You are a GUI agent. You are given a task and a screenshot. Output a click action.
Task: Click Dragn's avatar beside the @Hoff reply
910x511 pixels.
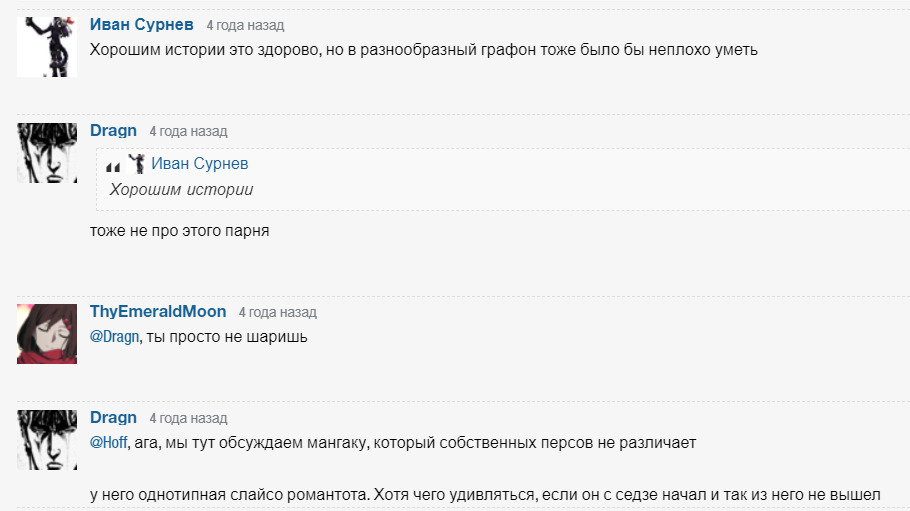point(47,439)
